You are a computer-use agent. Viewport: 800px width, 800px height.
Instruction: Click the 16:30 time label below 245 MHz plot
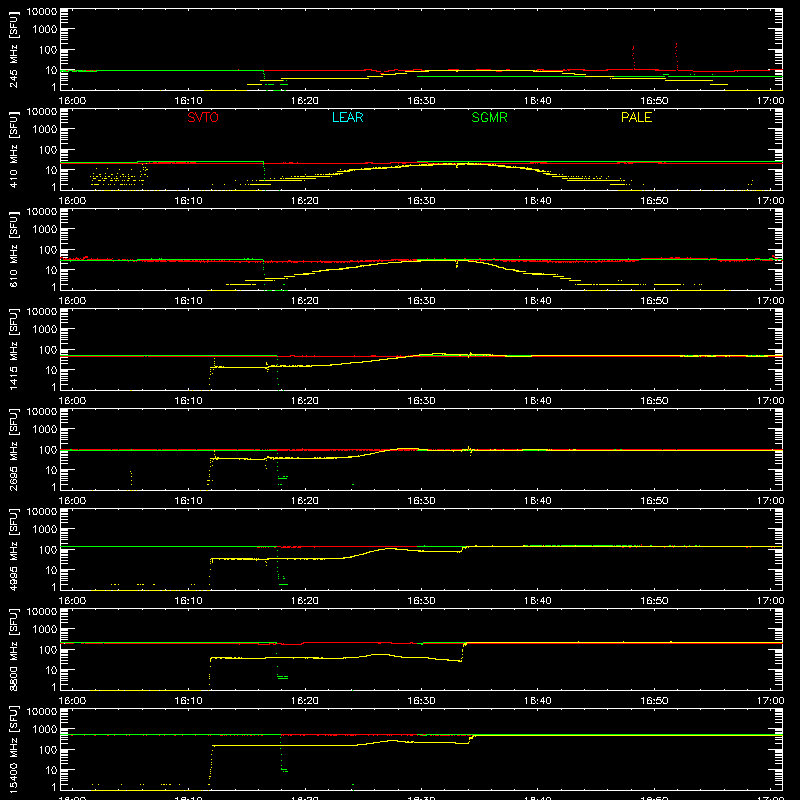click(421, 101)
